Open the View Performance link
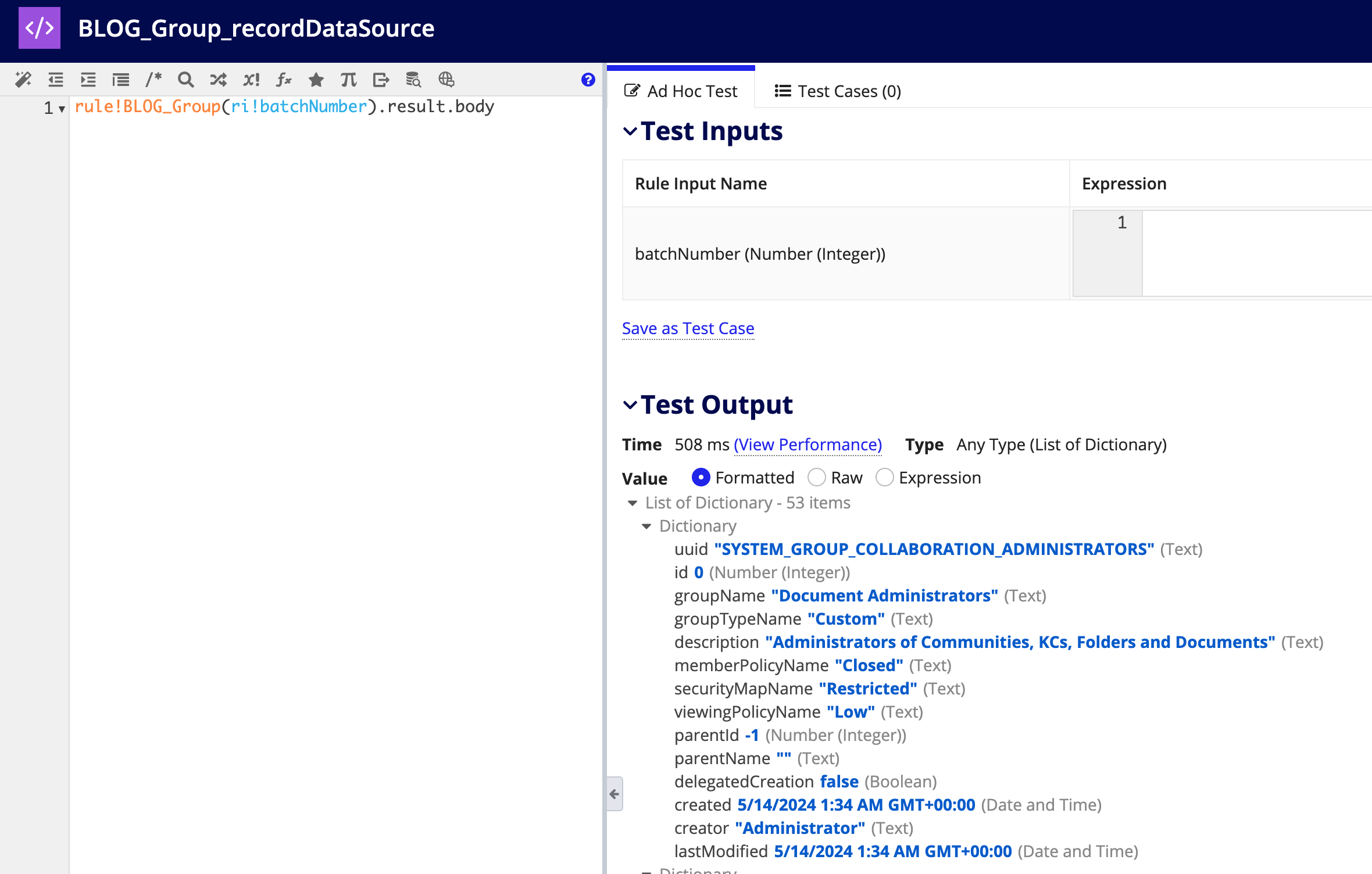 [x=808, y=445]
